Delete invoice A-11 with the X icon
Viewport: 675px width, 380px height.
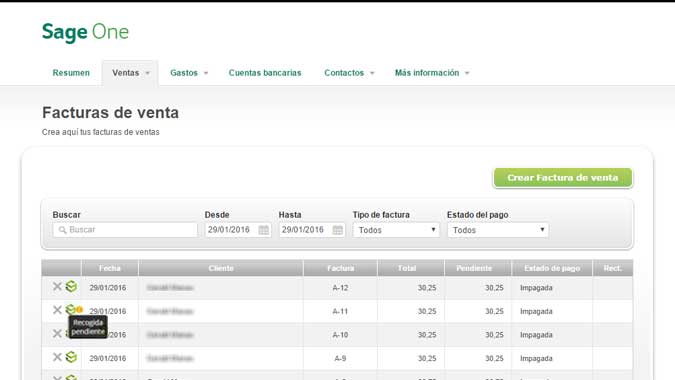[x=57, y=310]
